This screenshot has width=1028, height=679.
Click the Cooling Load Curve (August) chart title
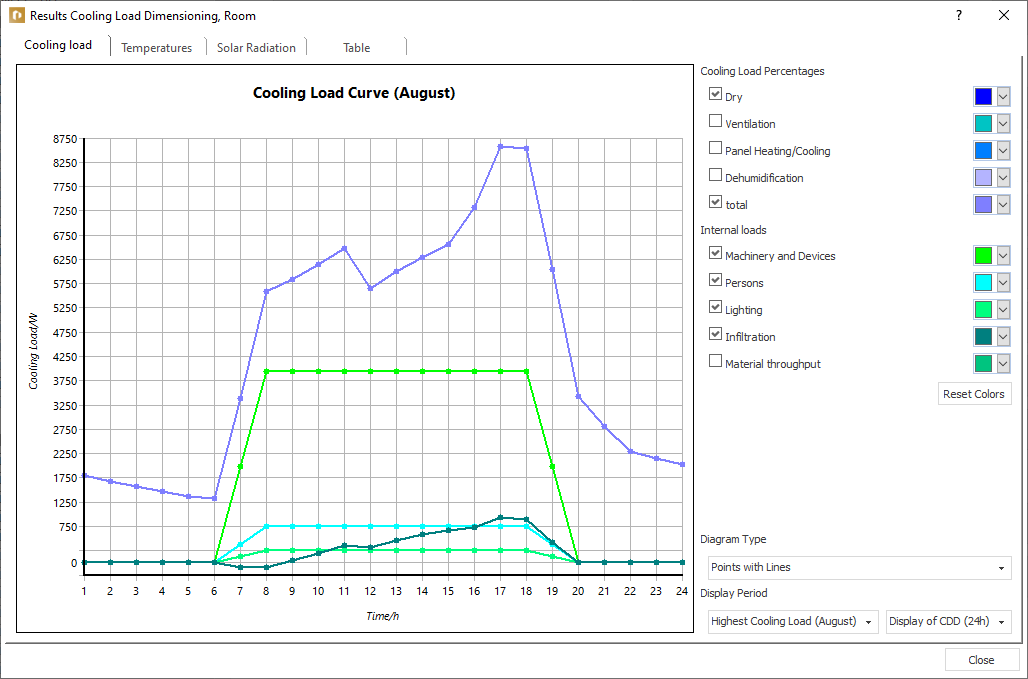tap(354, 93)
